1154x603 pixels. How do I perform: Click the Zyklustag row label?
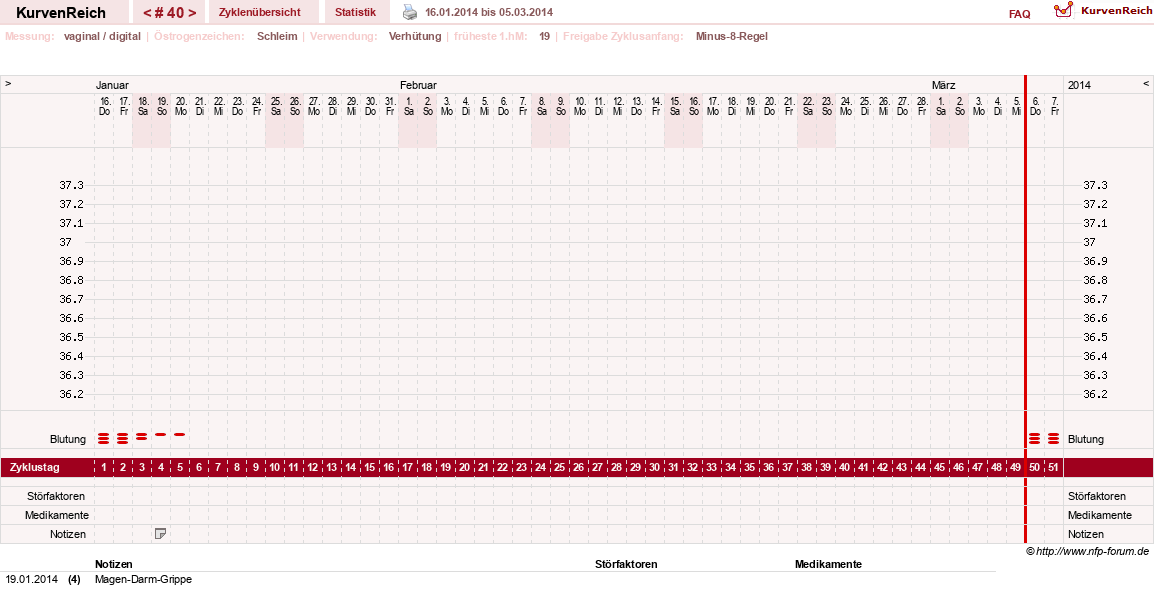pyautogui.click(x=35, y=468)
